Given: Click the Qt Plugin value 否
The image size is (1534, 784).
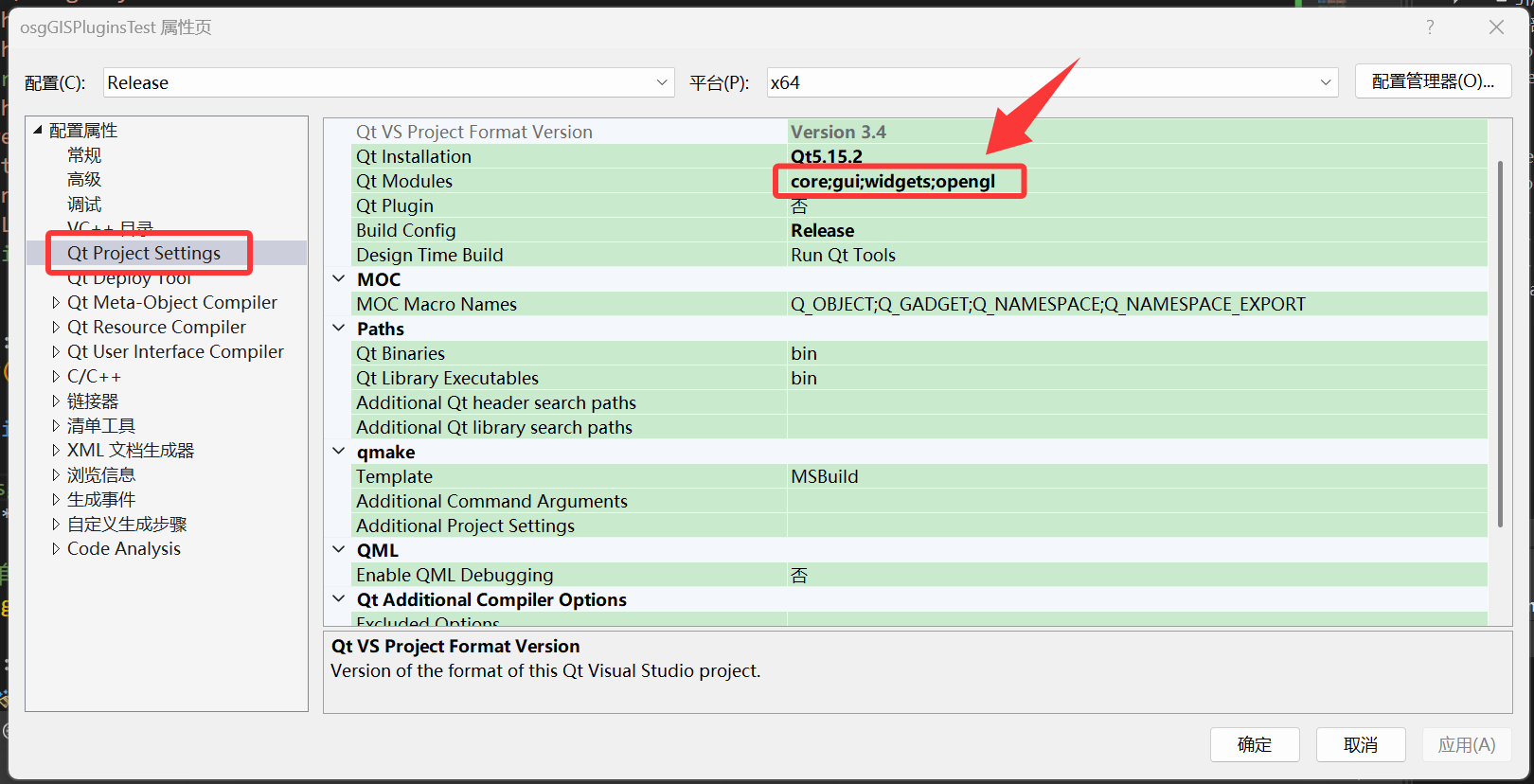Looking at the screenshot, I should (x=1137, y=205).
